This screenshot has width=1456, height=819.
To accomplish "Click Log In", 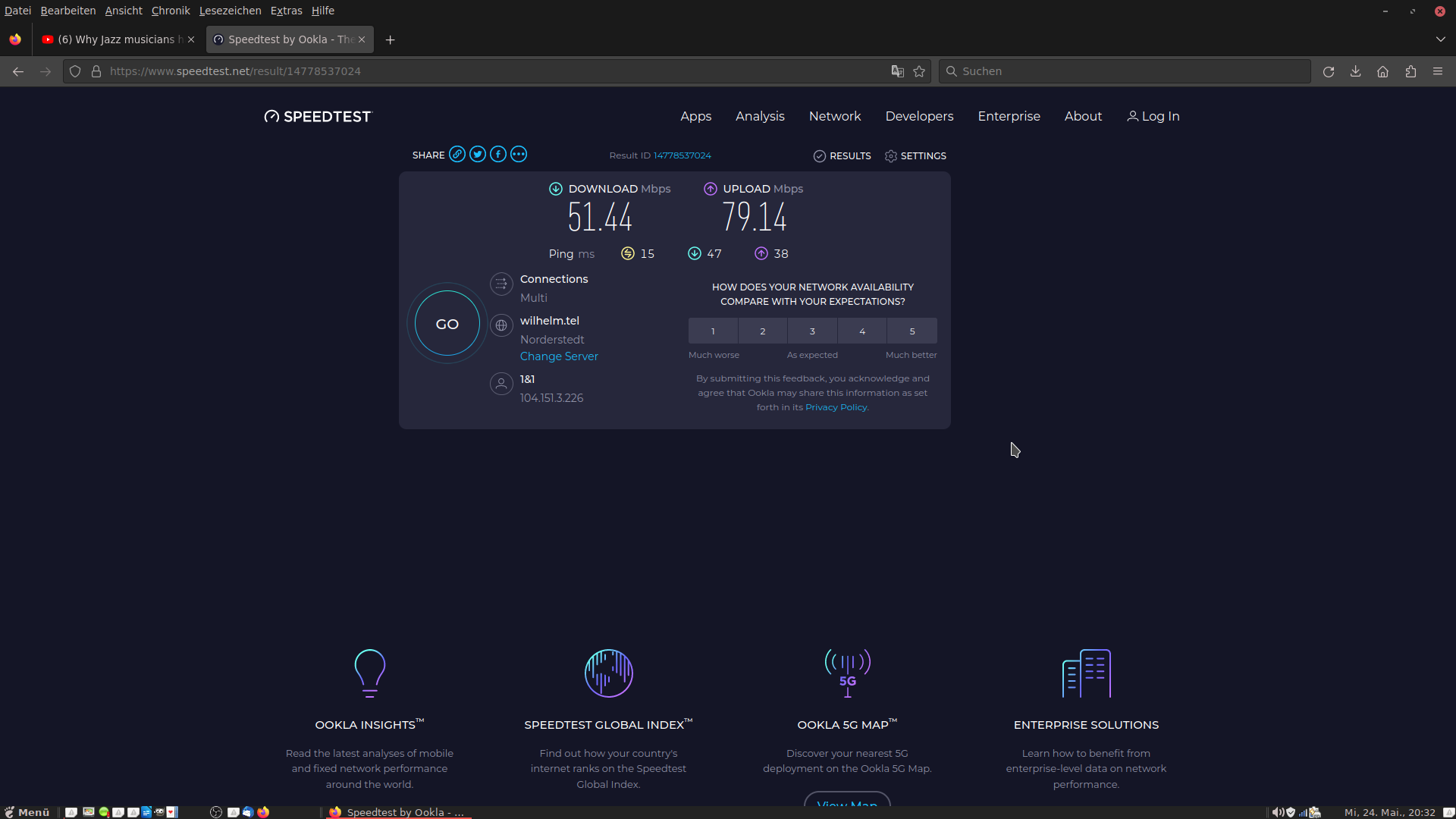I will (1153, 117).
